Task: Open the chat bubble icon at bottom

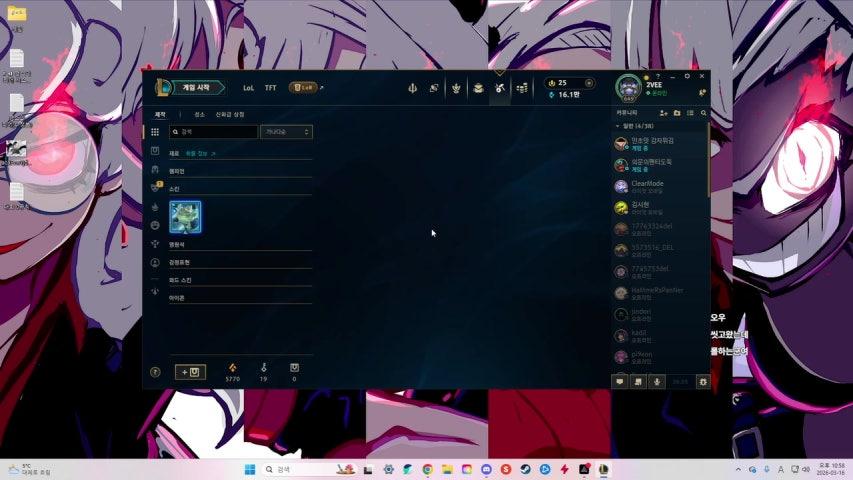Action: [620, 382]
